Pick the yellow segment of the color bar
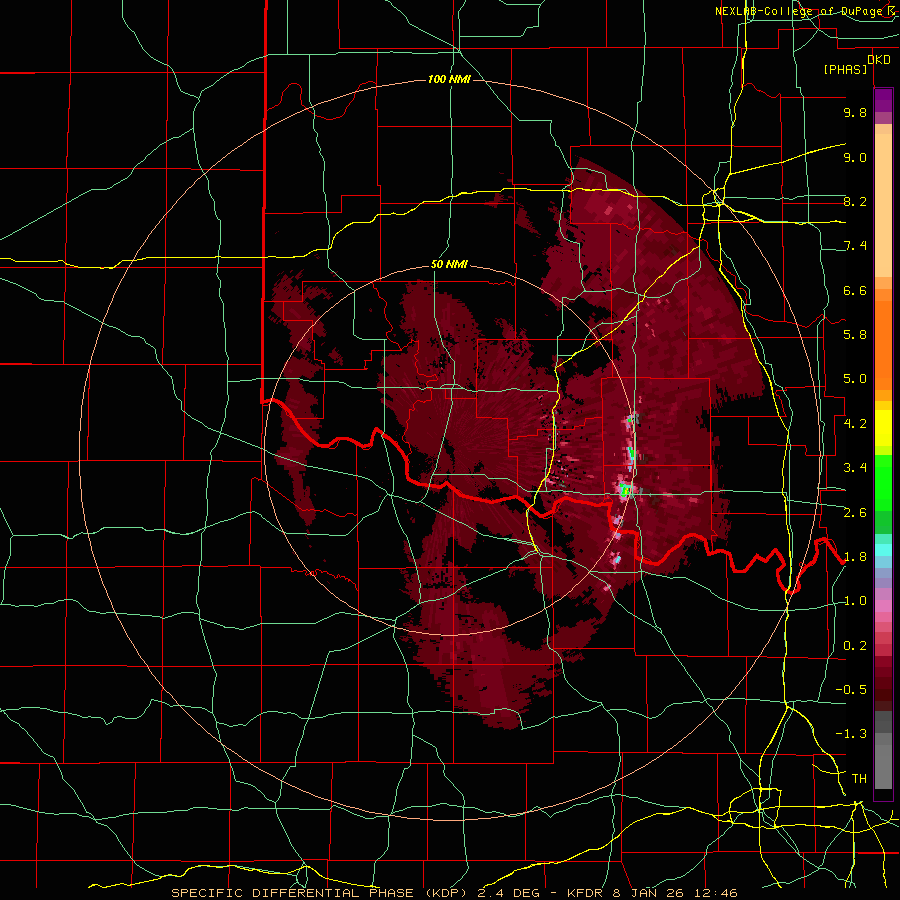The height and width of the screenshot is (900, 900). (x=883, y=428)
